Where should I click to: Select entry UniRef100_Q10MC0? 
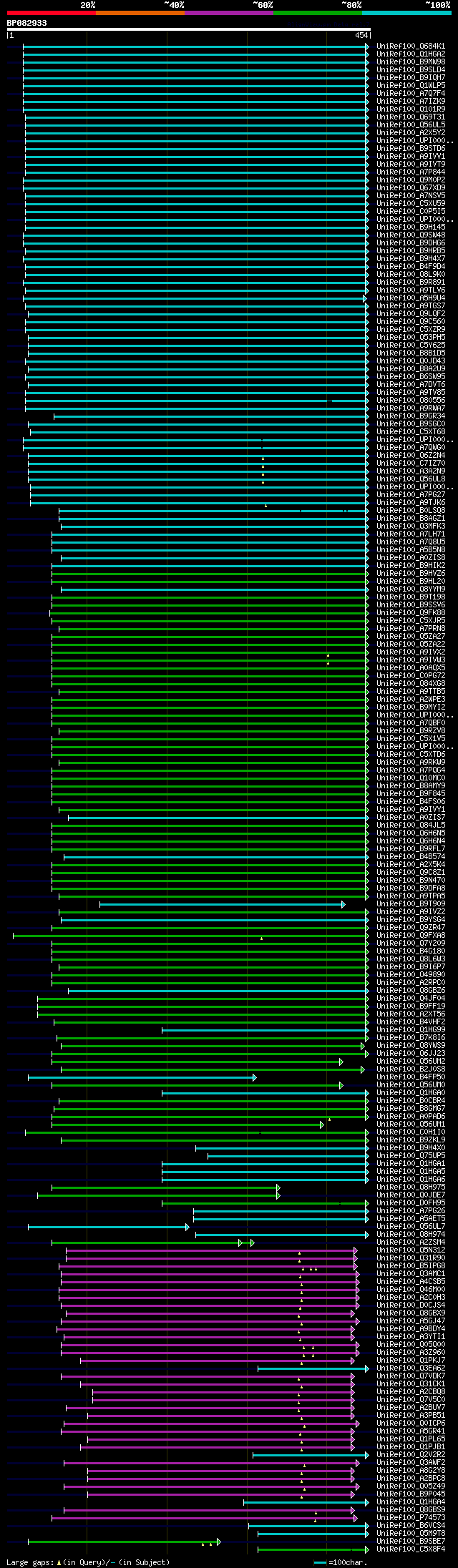pyautogui.click(x=411, y=778)
